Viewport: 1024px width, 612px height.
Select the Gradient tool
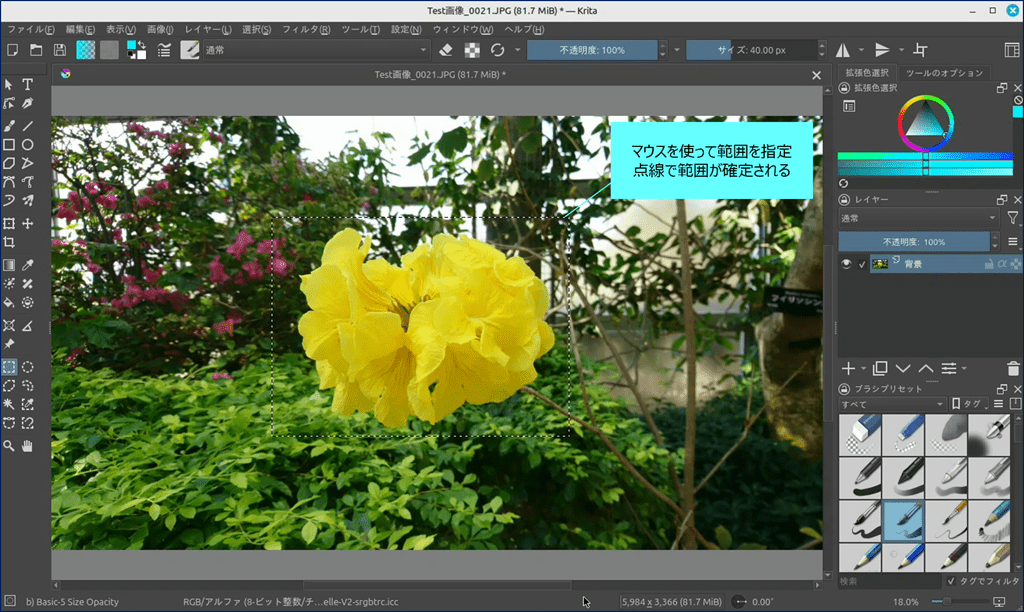point(9,265)
